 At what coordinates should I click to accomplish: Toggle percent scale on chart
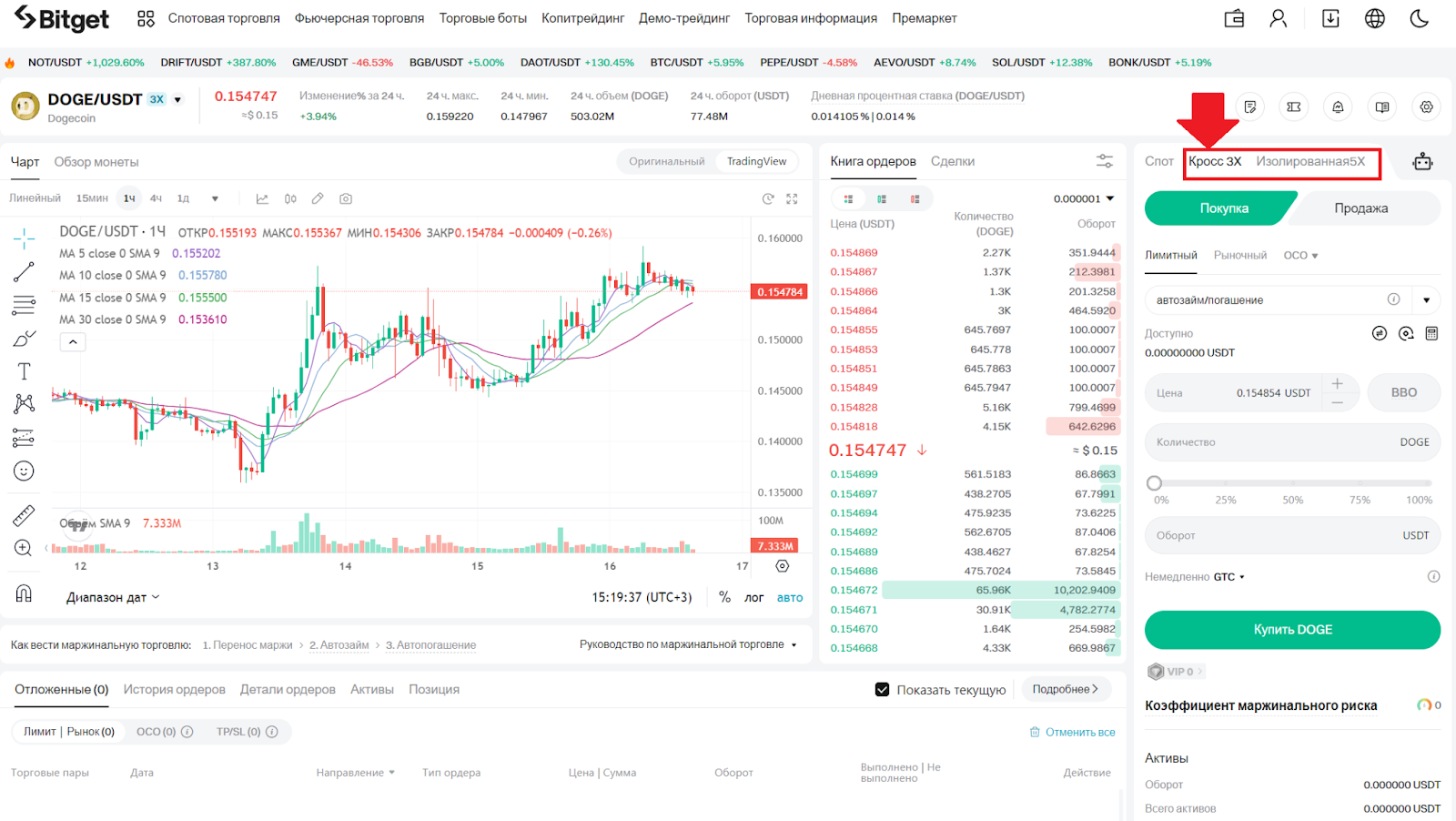[x=724, y=597]
